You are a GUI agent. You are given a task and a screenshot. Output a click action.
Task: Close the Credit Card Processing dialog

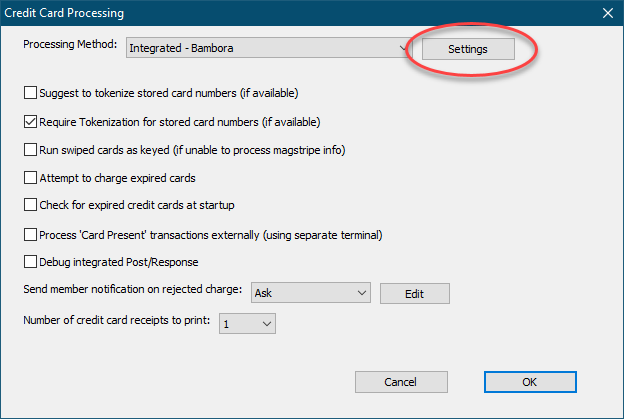coord(606,13)
